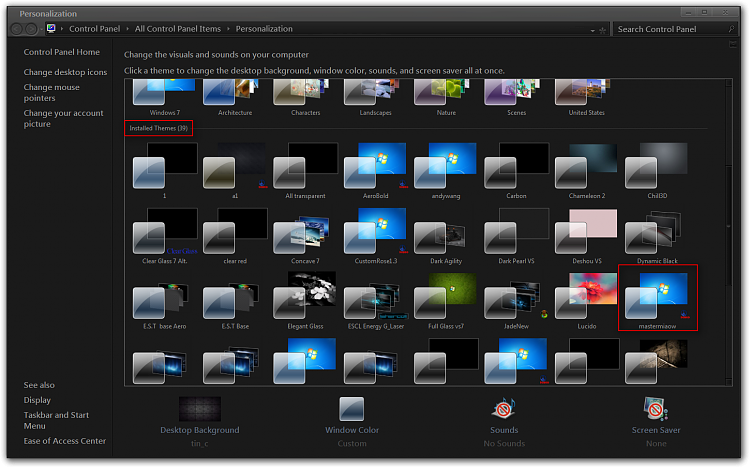Apply the Chill3D theme
Viewport: 750px width, 468px height.
coord(657,170)
